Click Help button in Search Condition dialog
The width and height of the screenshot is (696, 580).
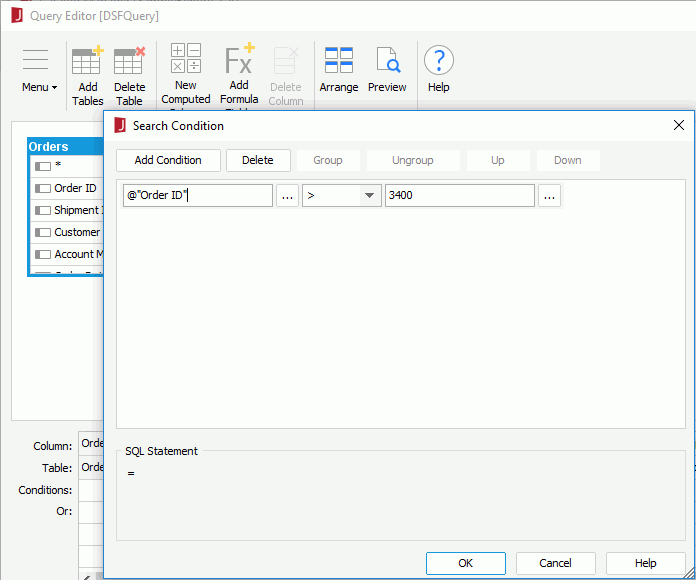pyautogui.click(x=645, y=563)
